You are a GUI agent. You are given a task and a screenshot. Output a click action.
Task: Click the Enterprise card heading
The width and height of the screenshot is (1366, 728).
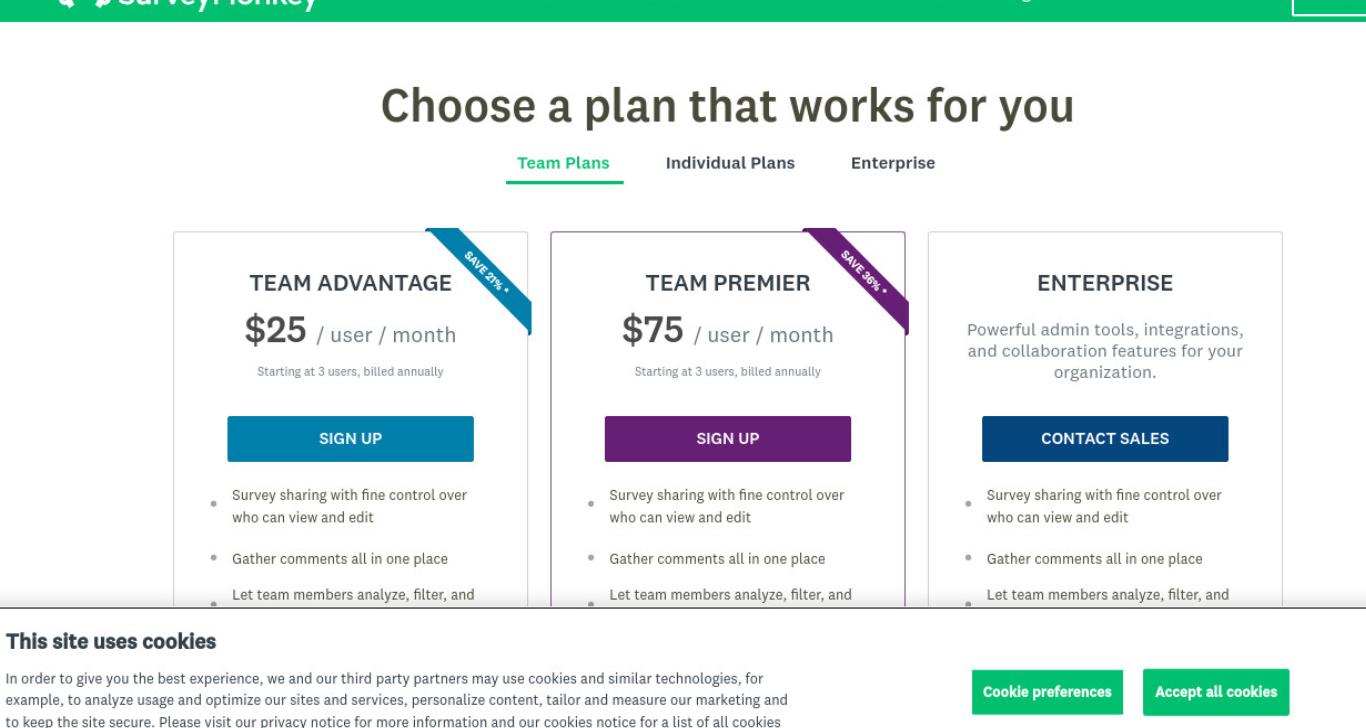pyautogui.click(x=1105, y=284)
